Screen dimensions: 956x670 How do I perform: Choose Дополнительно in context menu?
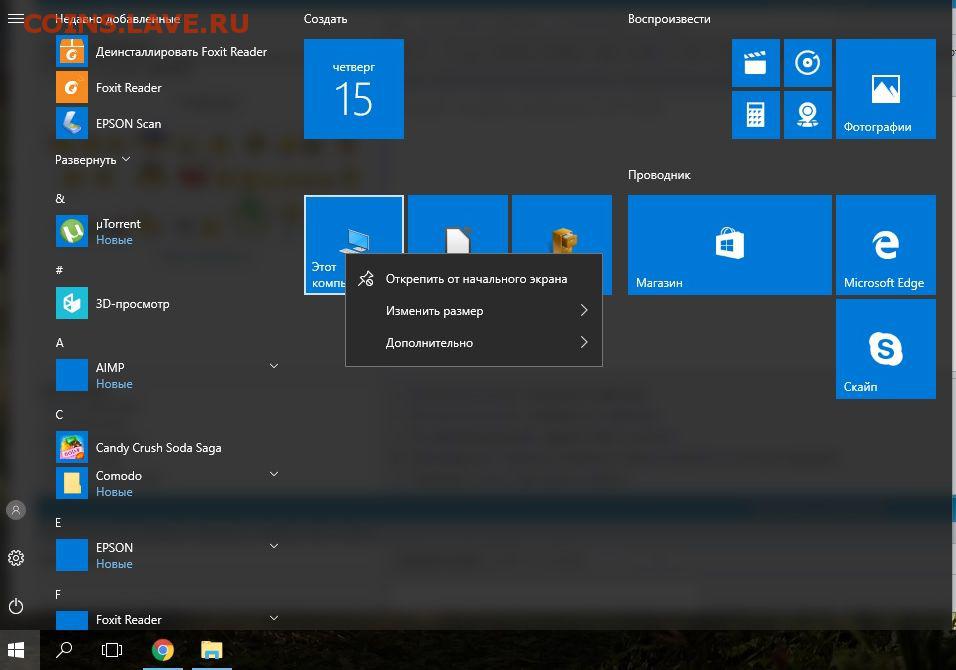pos(474,342)
